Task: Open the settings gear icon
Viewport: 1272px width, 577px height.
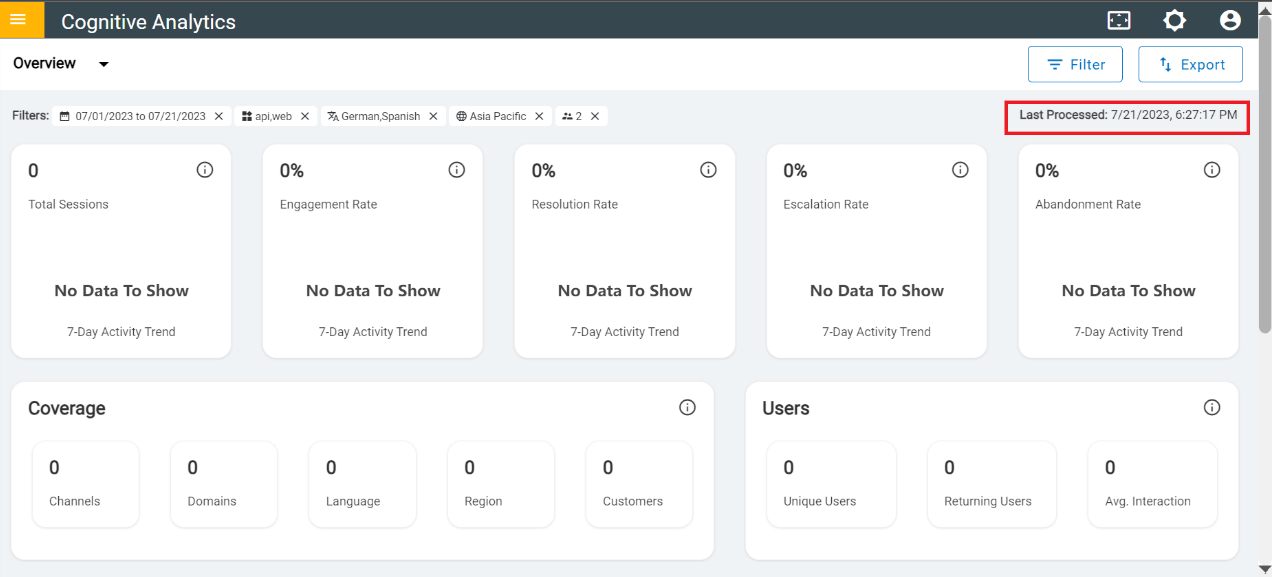Action: click(x=1174, y=20)
